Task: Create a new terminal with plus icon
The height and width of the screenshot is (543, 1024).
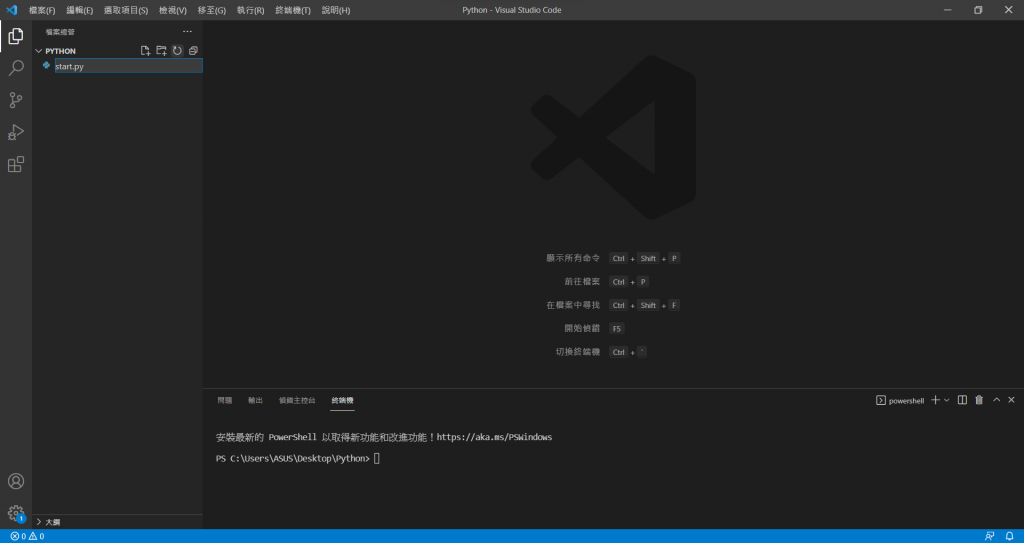Action: click(935, 400)
